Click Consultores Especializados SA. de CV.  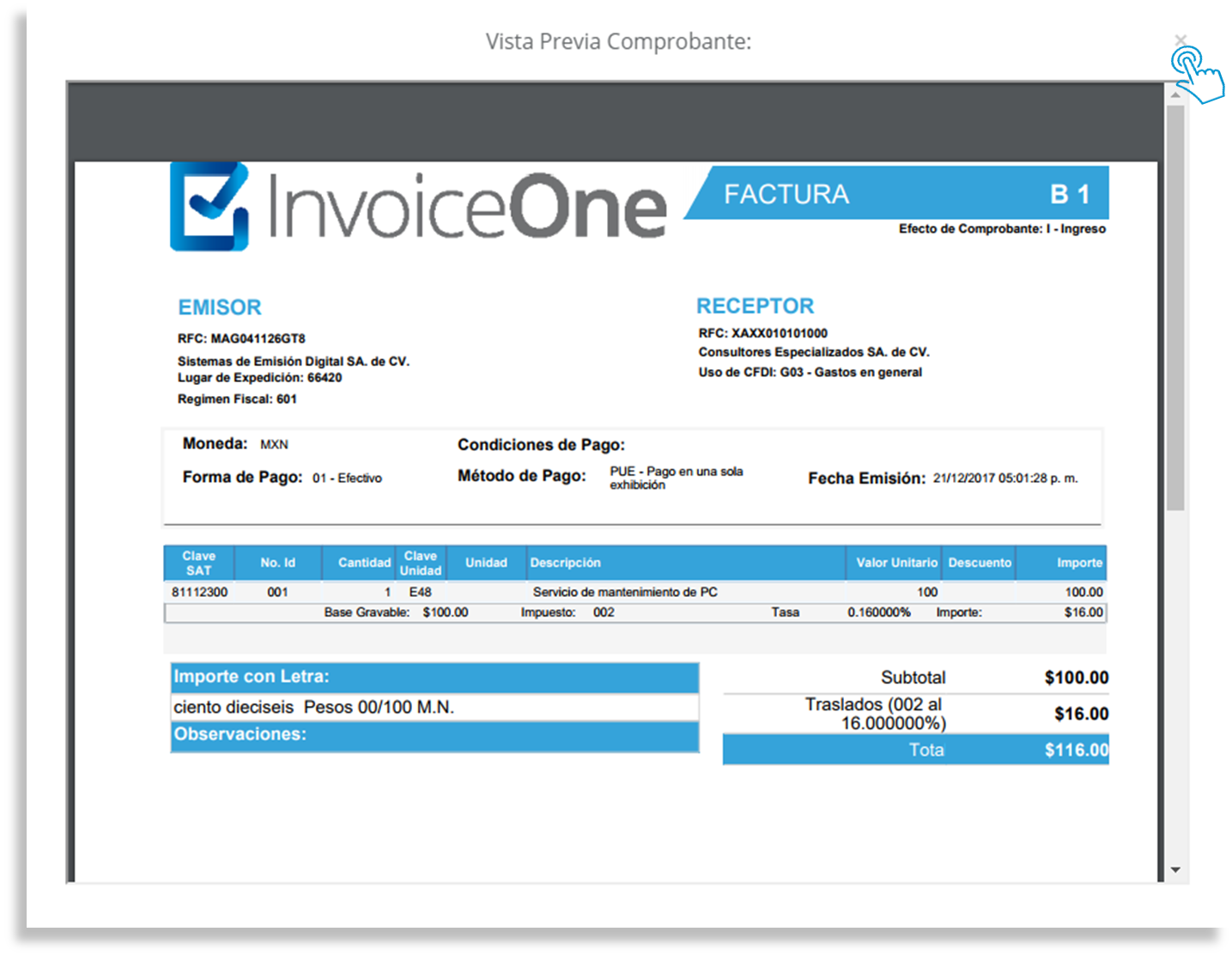(814, 352)
